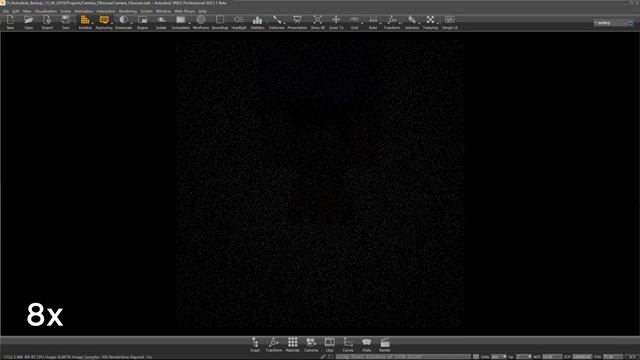Open the View menu
This screenshot has width=640, height=360.
click(27, 11)
